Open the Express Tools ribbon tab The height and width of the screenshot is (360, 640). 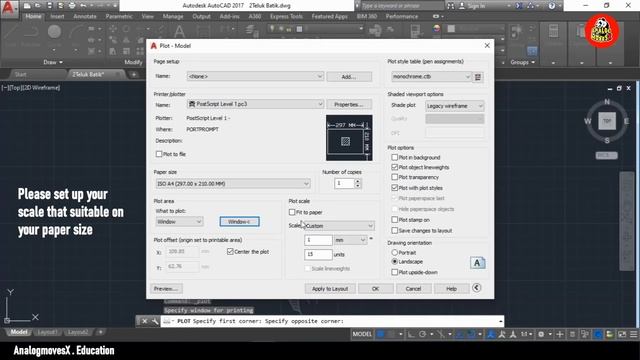pos(286,16)
